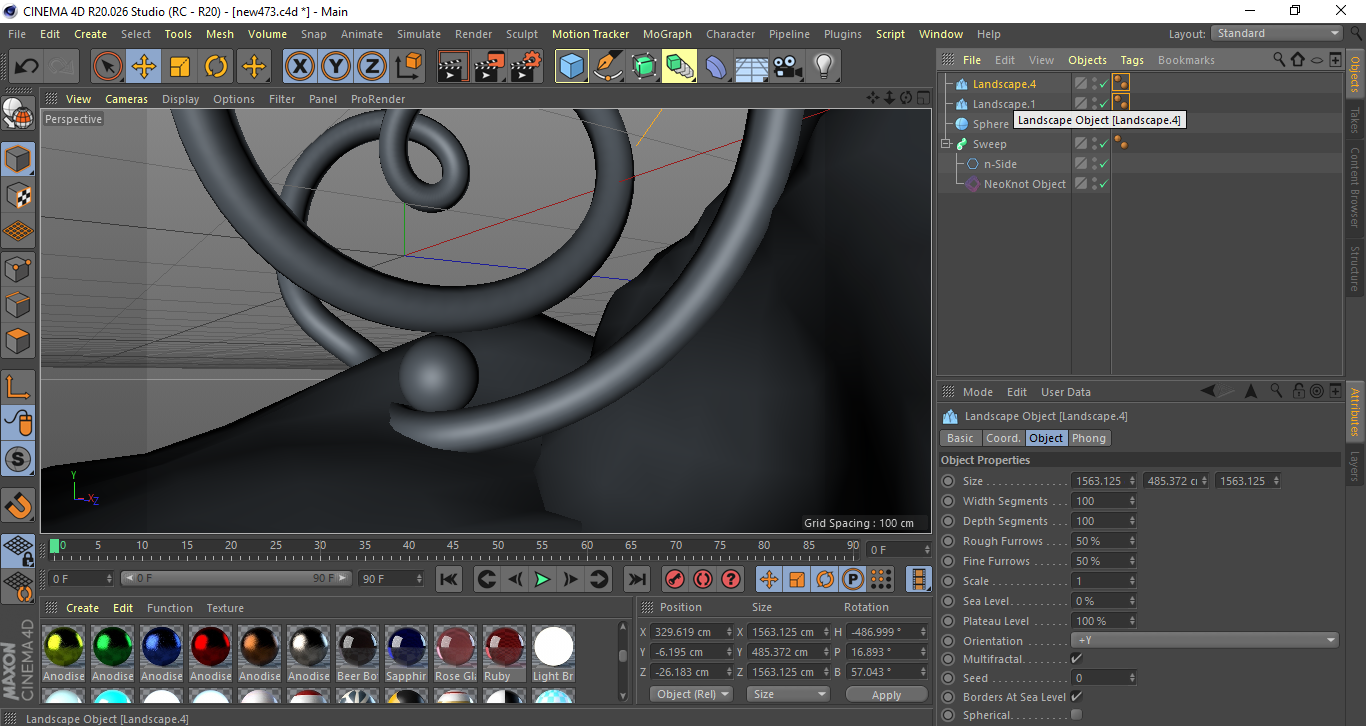Toggle Borders At Sea Level checkbox

point(1076,696)
